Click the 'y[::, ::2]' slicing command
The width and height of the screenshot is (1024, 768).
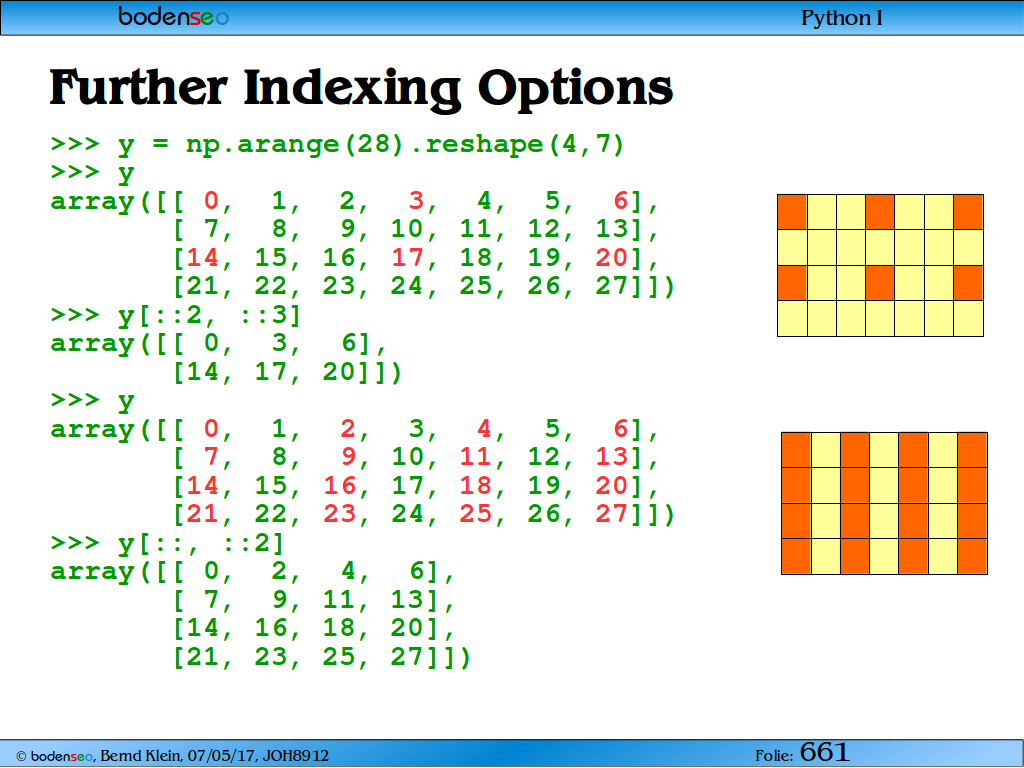(x=201, y=543)
